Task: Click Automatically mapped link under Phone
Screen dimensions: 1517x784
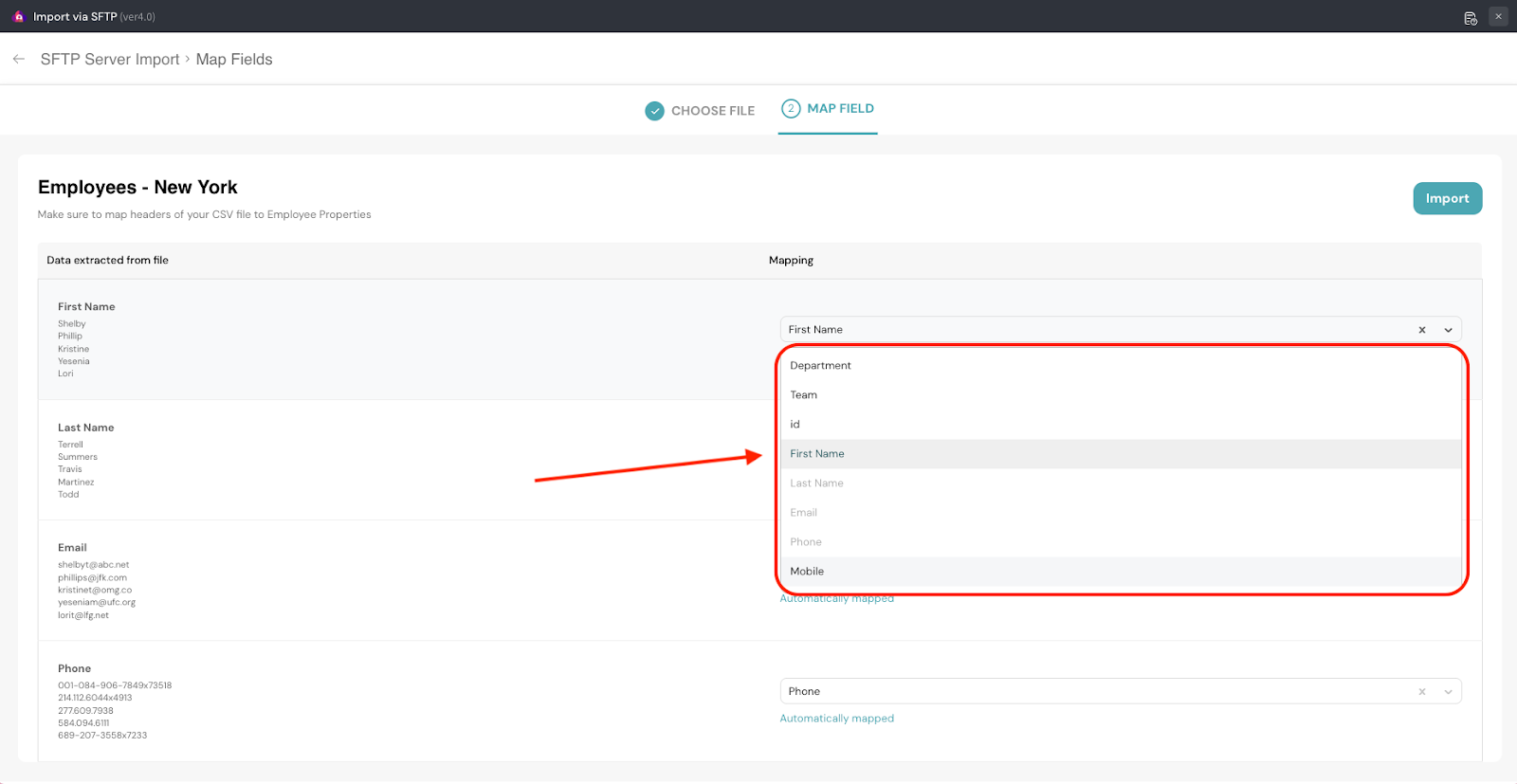Action: 836,719
